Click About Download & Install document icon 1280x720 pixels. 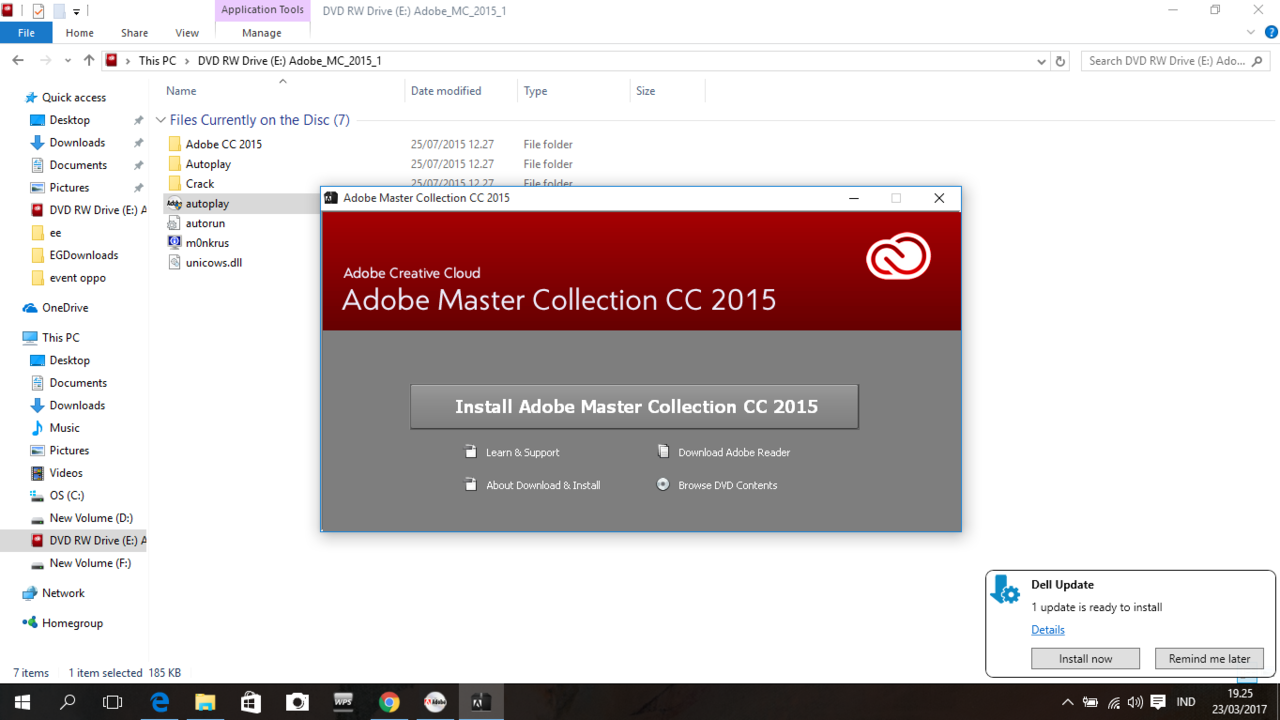(x=471, y=485)
